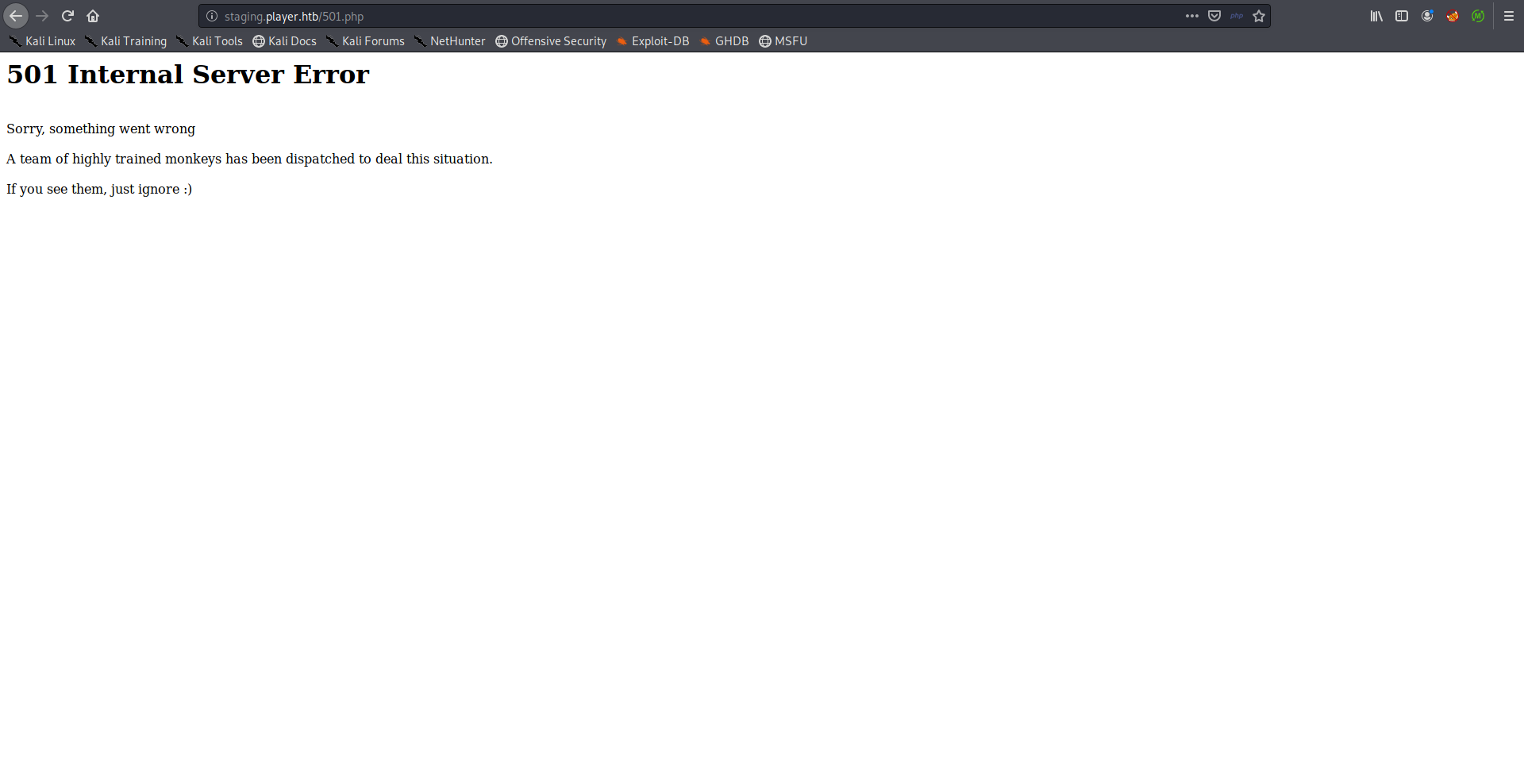Open page actions three-dot menu
This screenshot has width=1524, height=784.
[1192, 16]
